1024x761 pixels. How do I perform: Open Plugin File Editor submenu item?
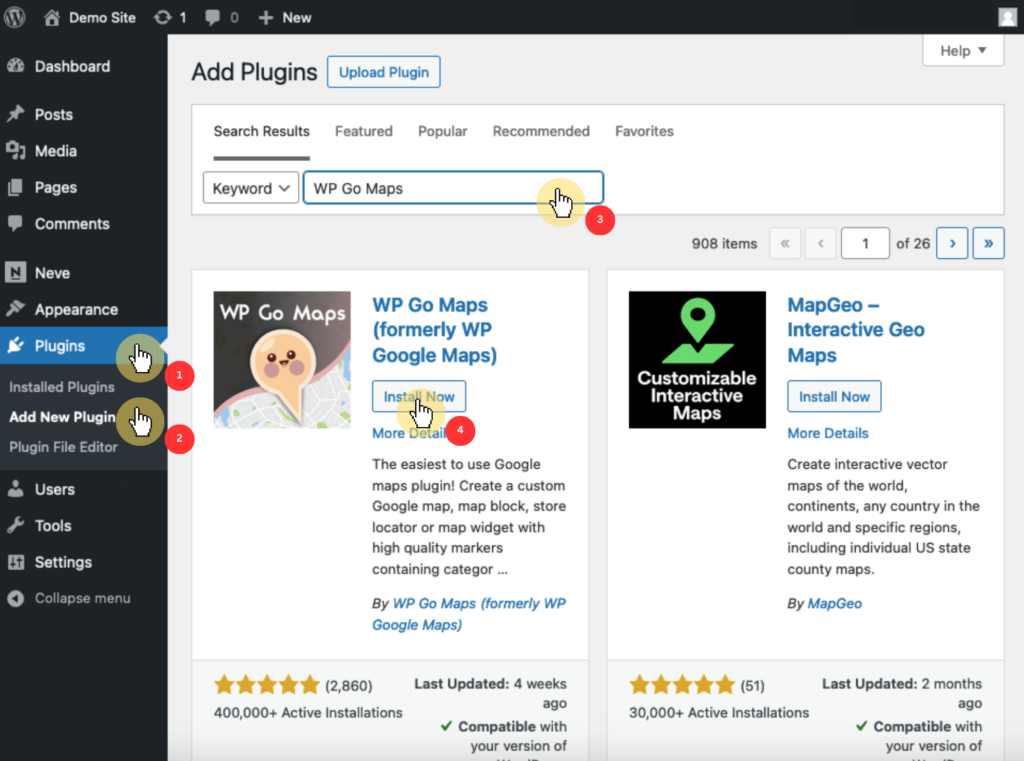point(63,447)
